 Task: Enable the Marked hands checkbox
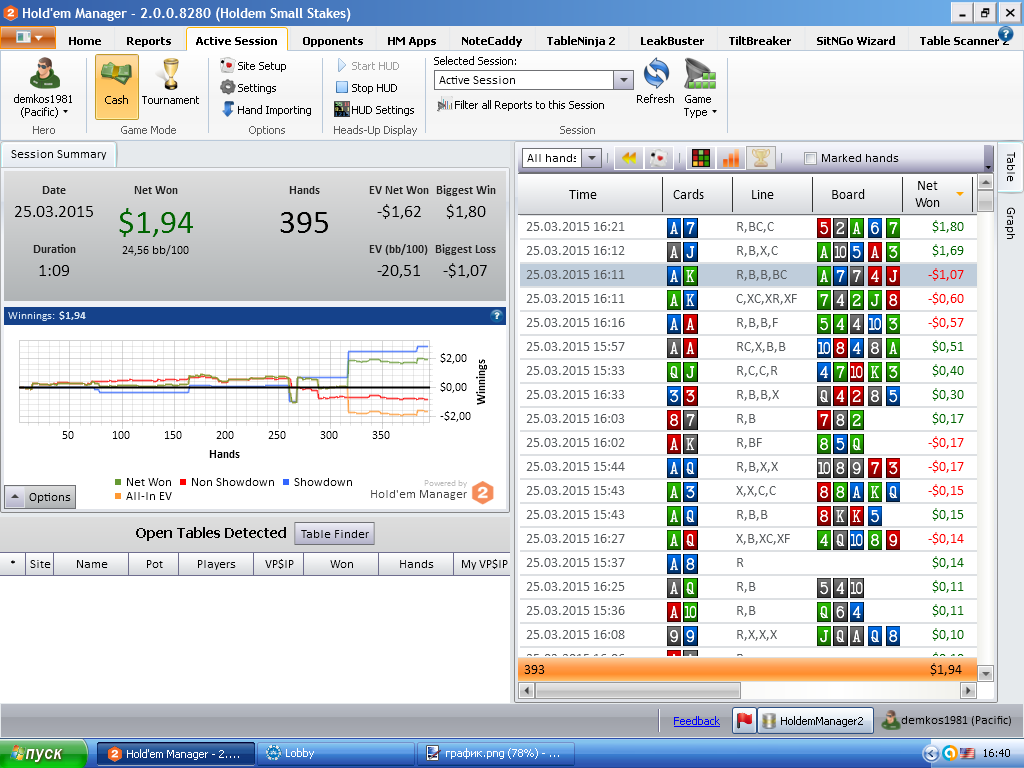tap(810, 158)
